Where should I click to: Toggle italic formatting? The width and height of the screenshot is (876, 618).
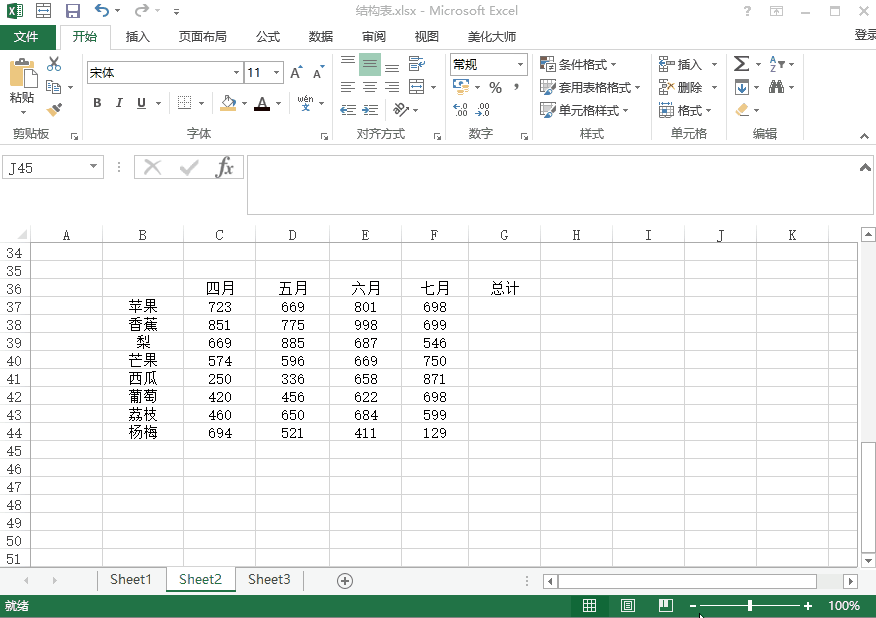(x=119, y=103)
